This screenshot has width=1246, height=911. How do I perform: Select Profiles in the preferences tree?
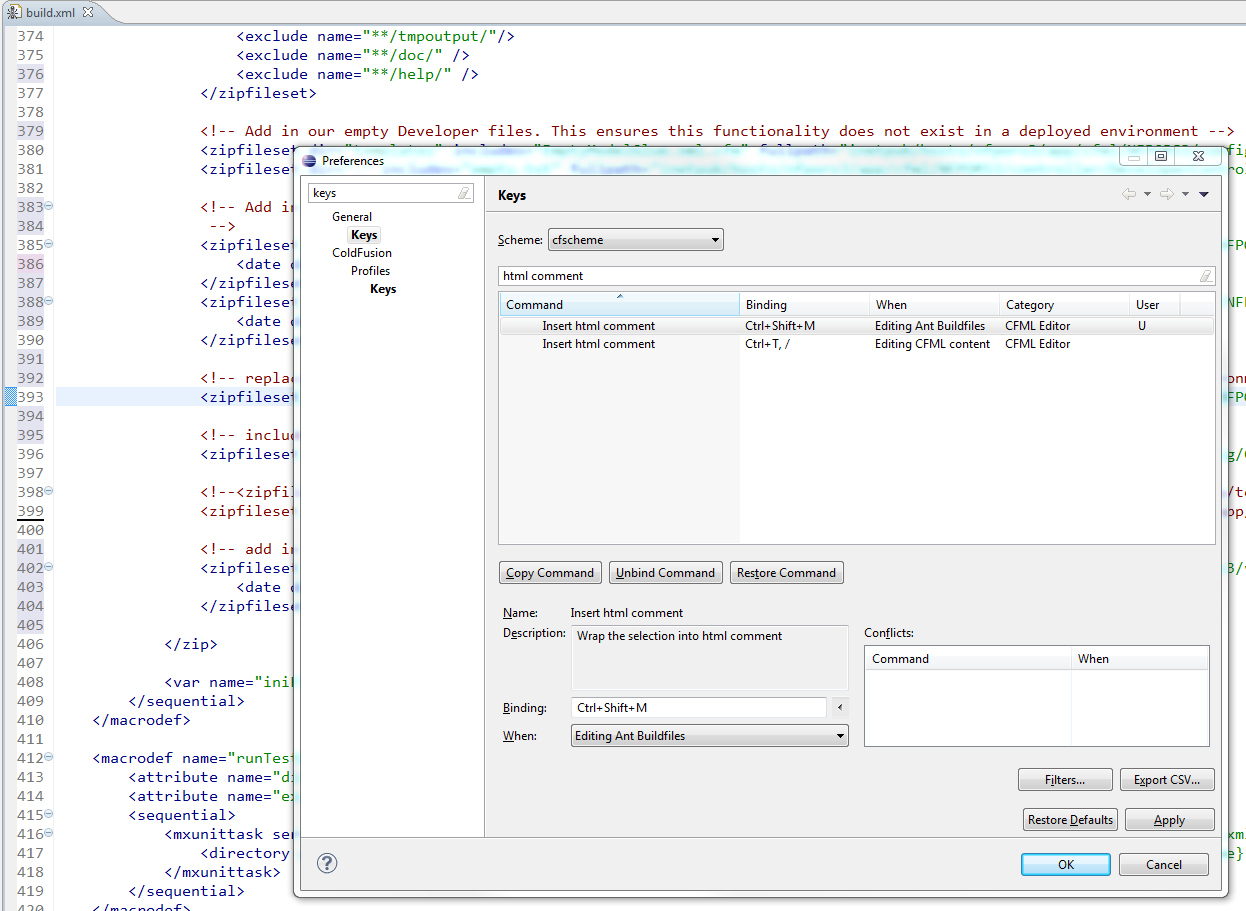click(x=370, y=271)
